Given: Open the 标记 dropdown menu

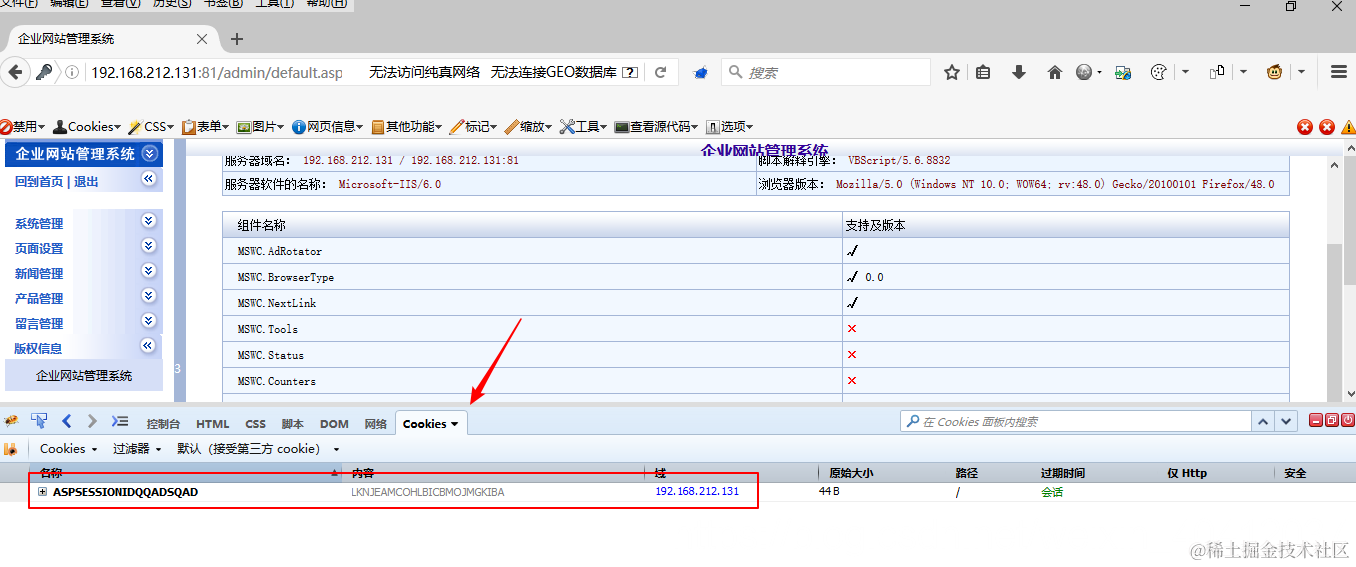Looking at the screenshot, I should [x=474, y=127].
